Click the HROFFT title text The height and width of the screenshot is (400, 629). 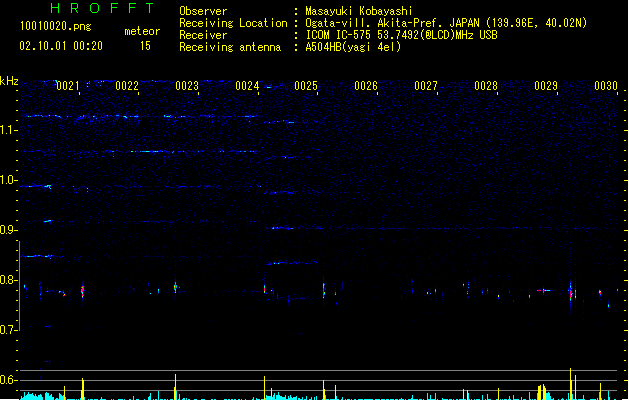[102, 8]
